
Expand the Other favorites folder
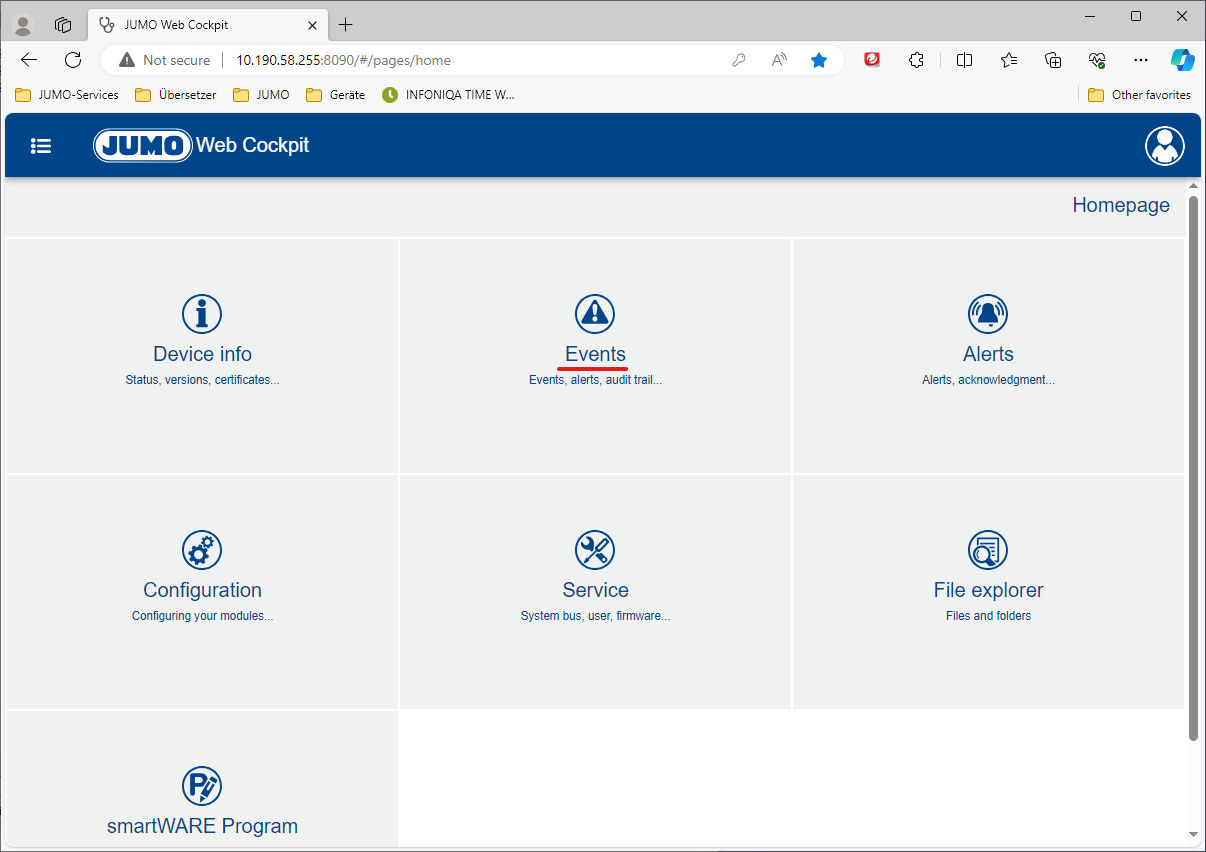[1139, 95]
